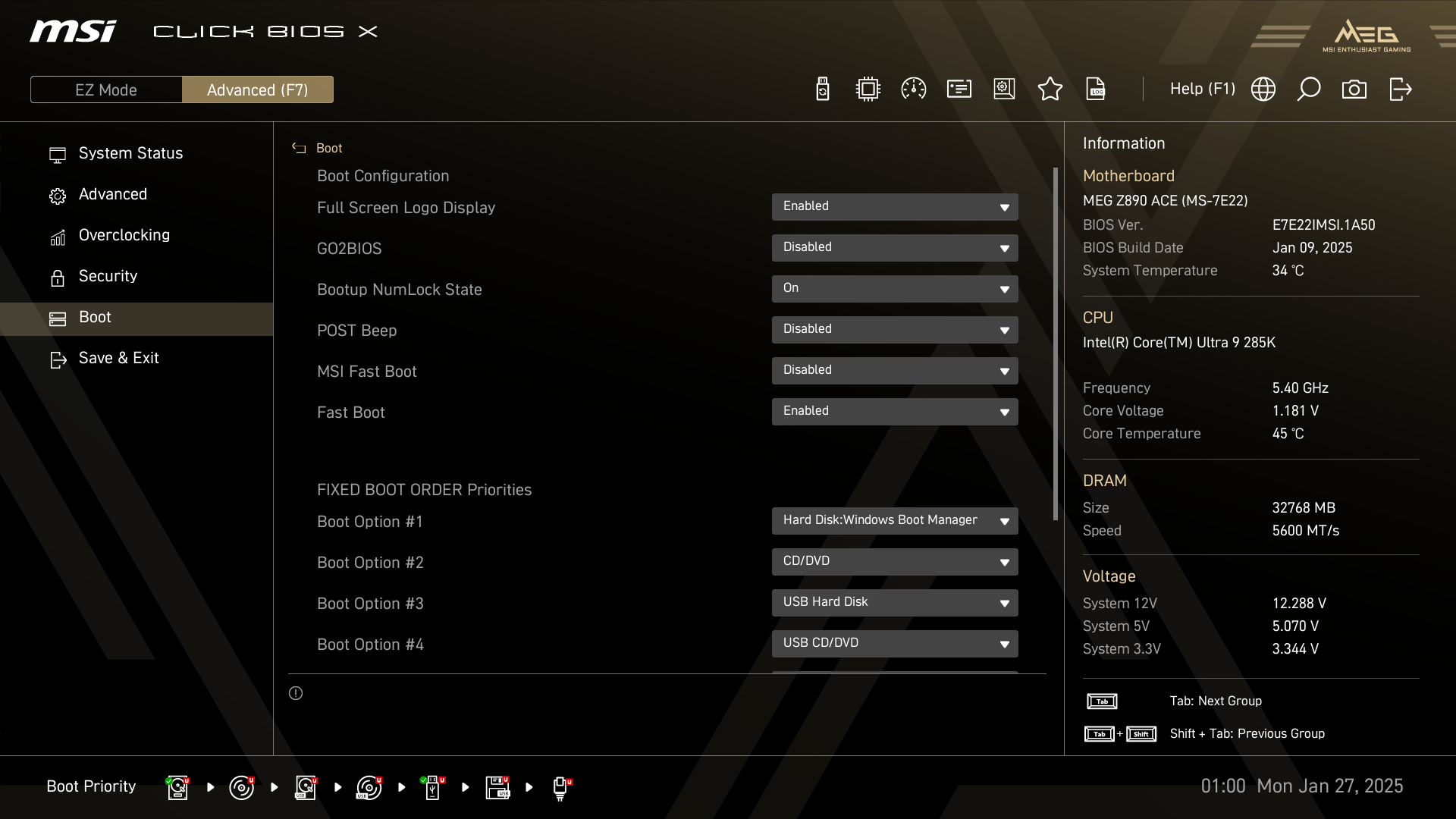Image resolution: width=1456 pixels, height=819 pixels.
Task: Click the Help (F1) button
Action: [1202, 89]
